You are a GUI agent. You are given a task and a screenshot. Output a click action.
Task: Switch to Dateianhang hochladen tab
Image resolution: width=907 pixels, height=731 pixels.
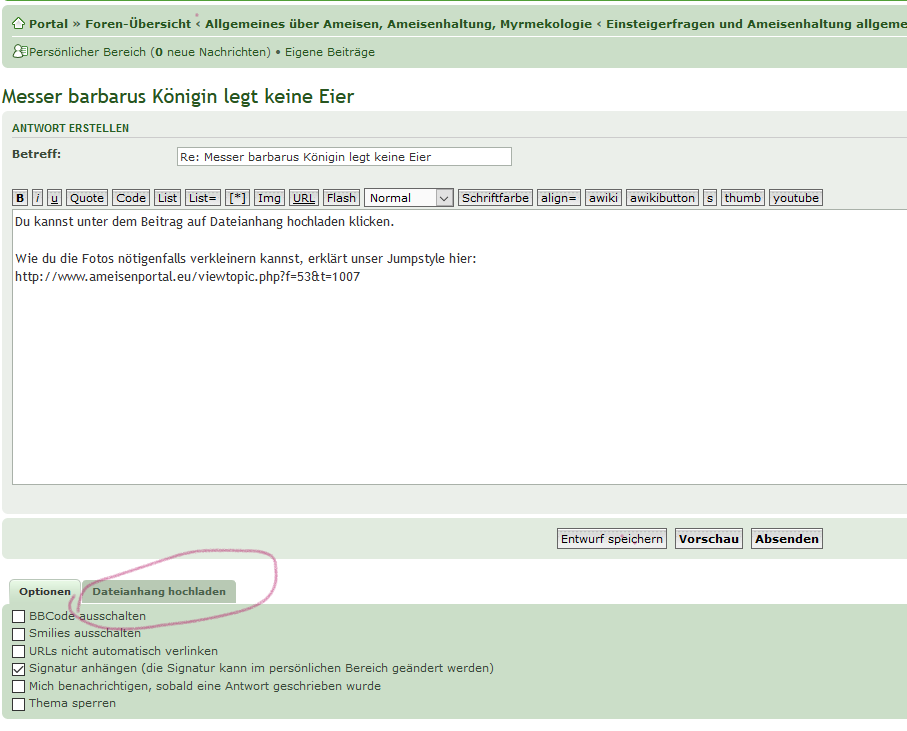point(159,592)
